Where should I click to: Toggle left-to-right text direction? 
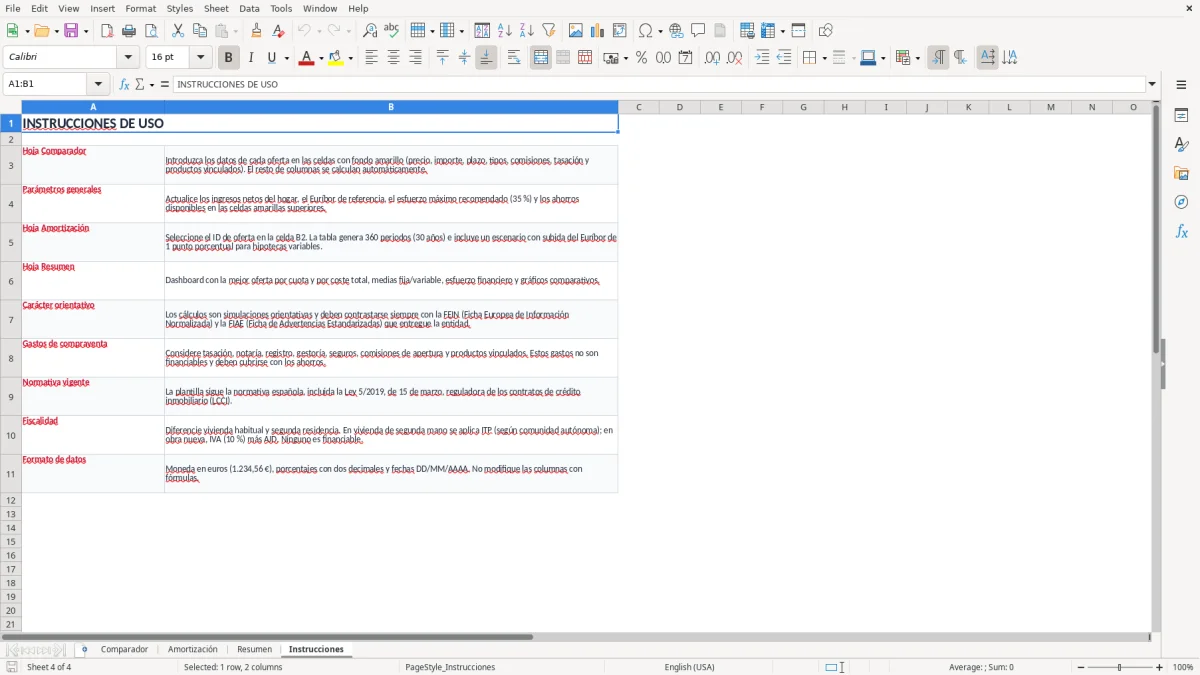938,58
